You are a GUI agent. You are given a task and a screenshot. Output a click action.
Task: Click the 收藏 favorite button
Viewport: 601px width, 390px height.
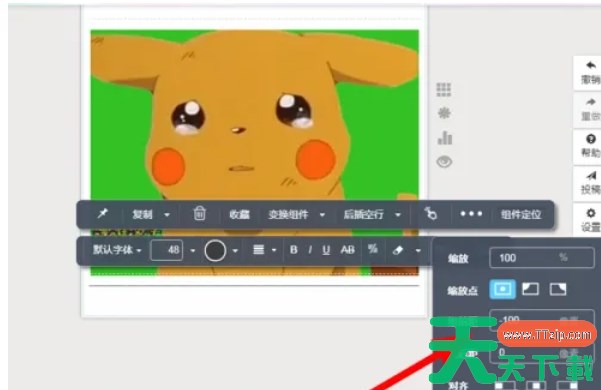coord(240,214)
